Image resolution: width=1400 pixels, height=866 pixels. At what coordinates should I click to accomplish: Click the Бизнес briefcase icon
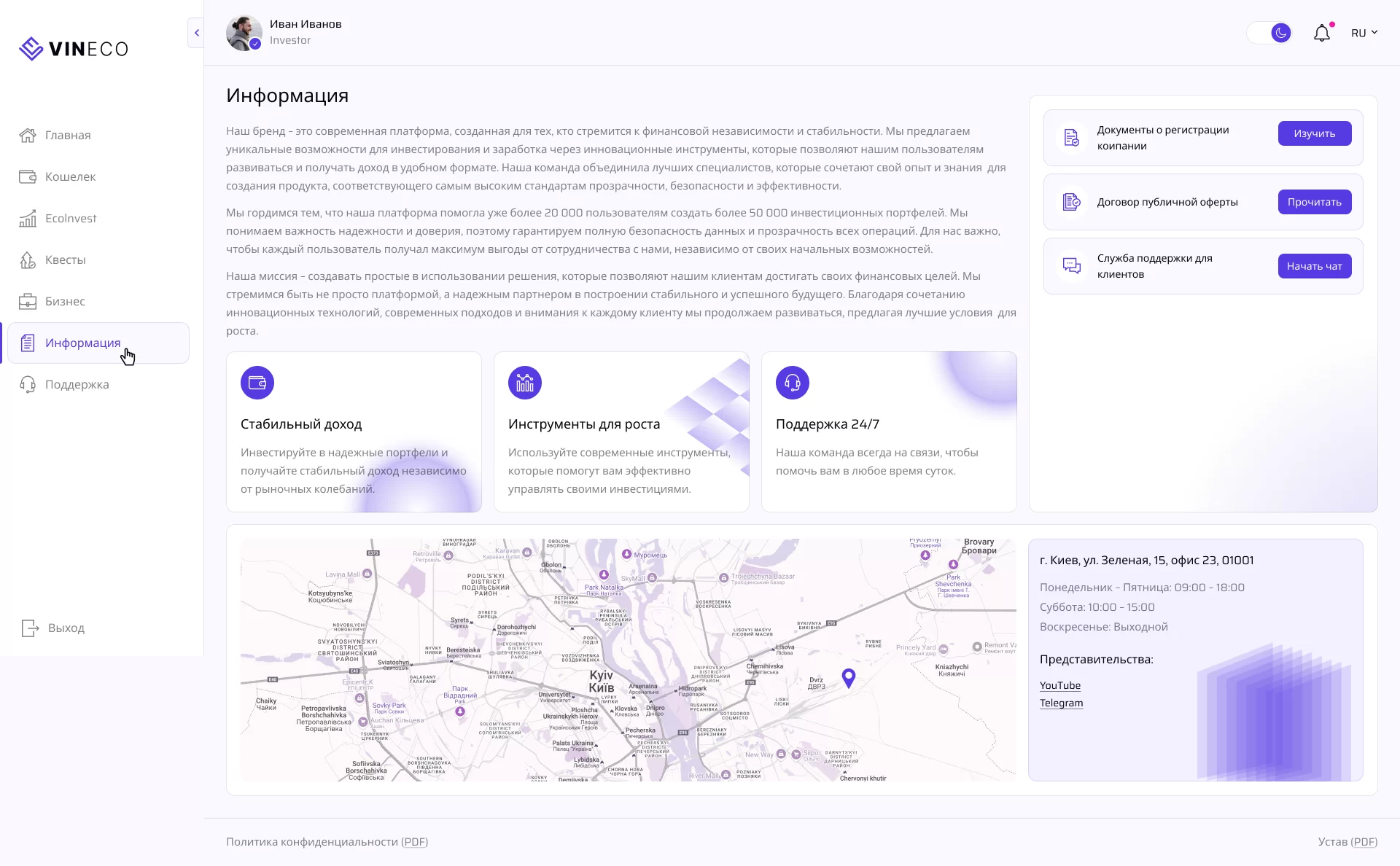point(28,302)
